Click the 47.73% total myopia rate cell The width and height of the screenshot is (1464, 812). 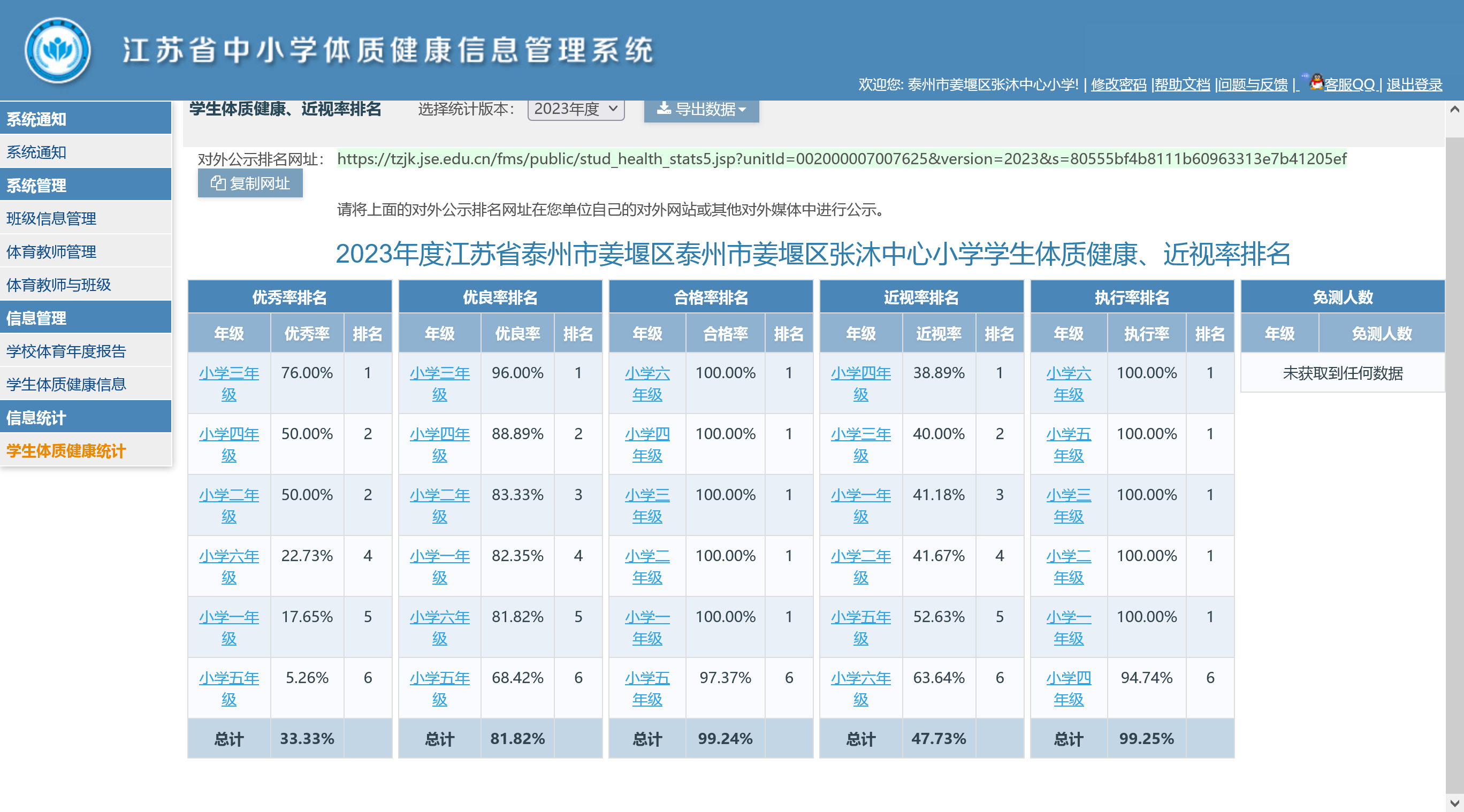[939, 738]
